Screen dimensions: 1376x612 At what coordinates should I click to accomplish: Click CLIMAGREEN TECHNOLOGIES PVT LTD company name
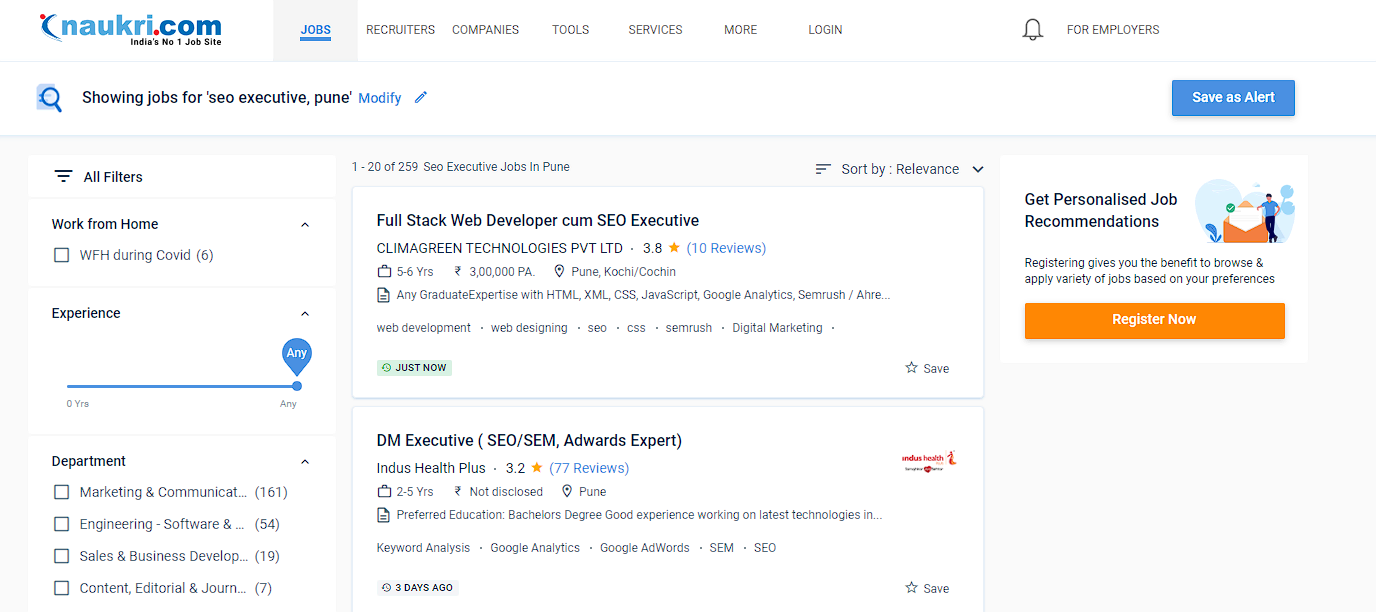499,248
